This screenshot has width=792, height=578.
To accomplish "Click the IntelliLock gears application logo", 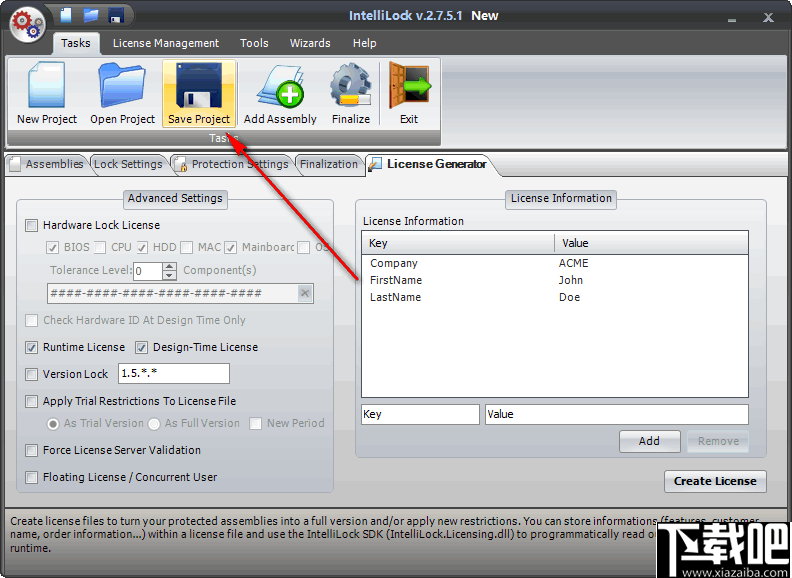I will point(26,24).
